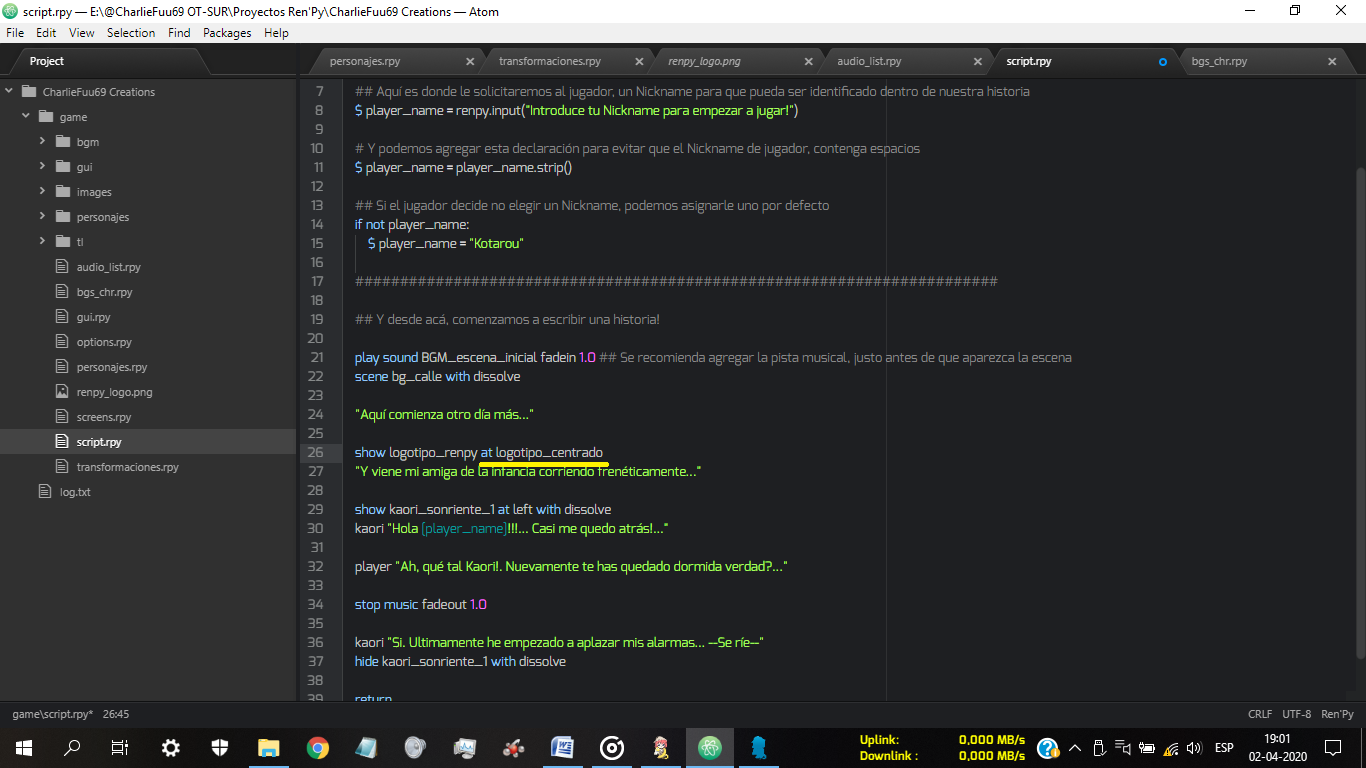Open the Windows notification center icon
The image size is (1366, 768).
pyautogui.click(x=1332, y=747)
